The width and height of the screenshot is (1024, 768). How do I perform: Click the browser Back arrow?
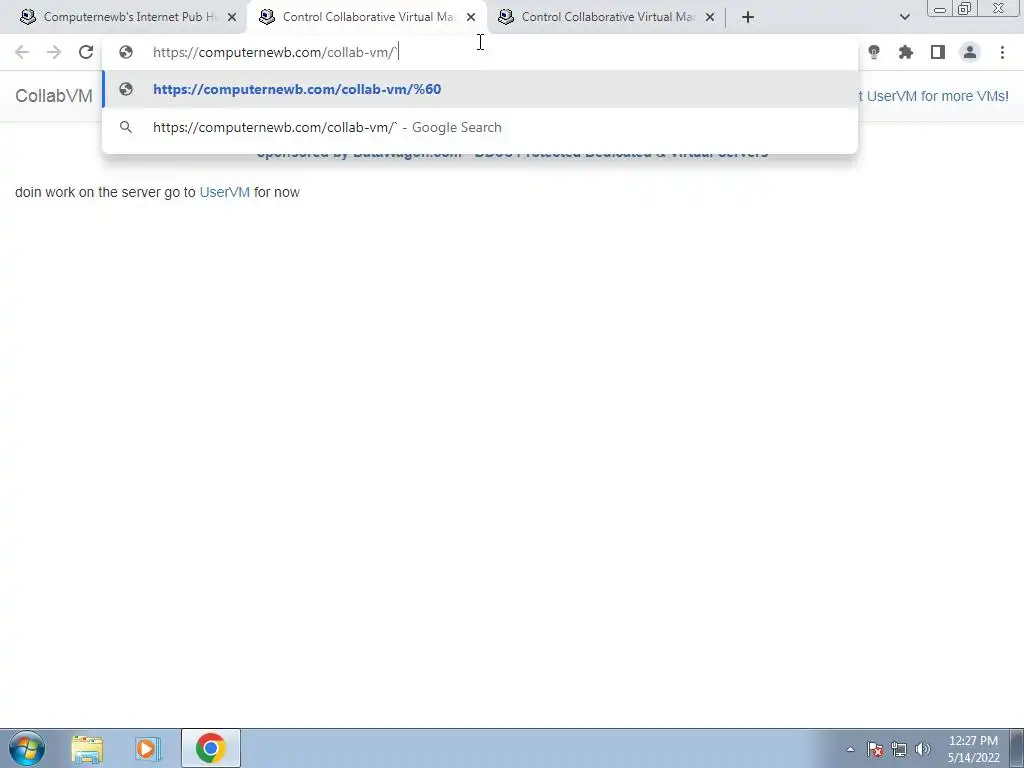(x=22, y=52)
